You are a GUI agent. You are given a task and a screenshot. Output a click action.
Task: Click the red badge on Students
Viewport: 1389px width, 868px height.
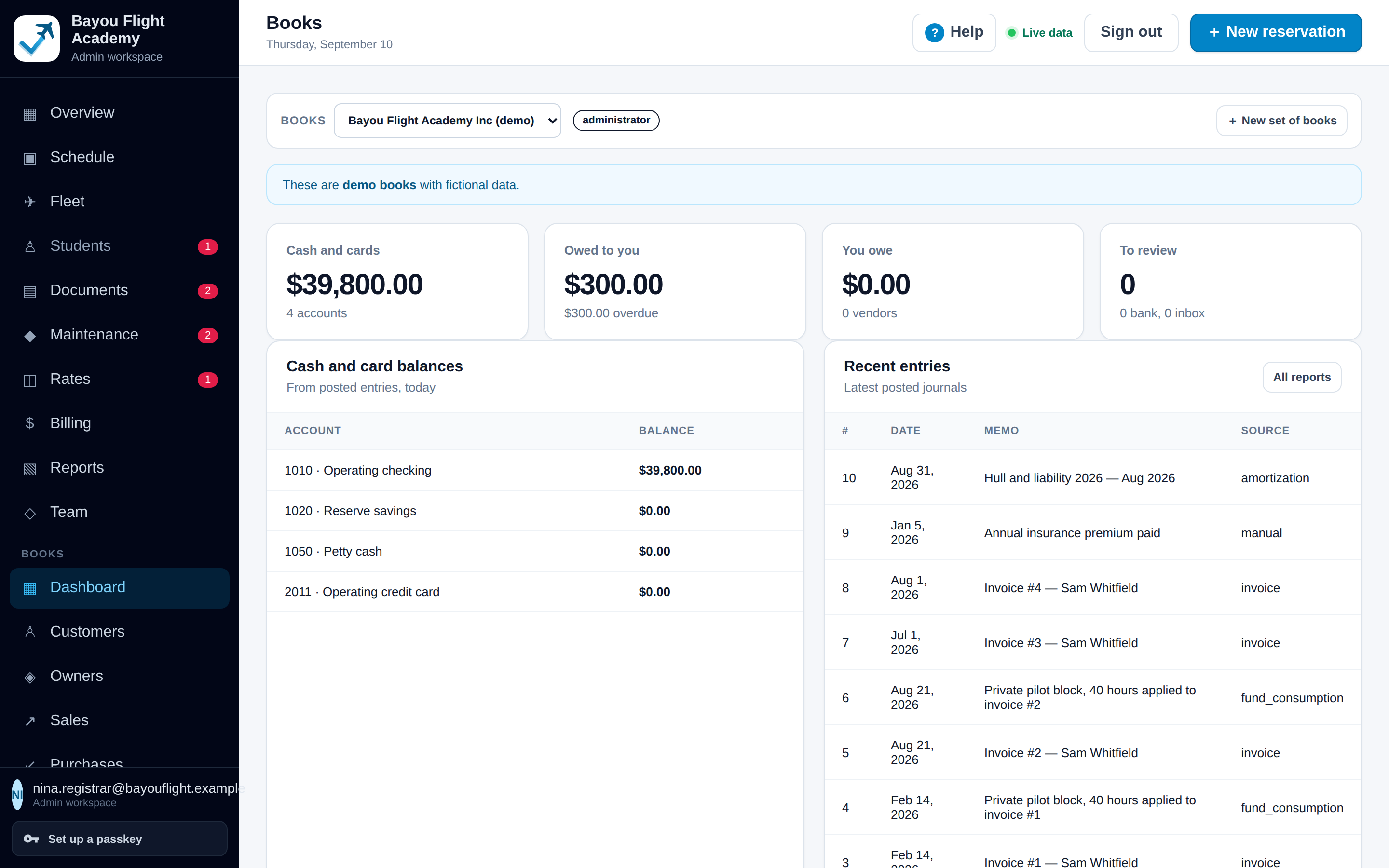[x=208, y=246]
